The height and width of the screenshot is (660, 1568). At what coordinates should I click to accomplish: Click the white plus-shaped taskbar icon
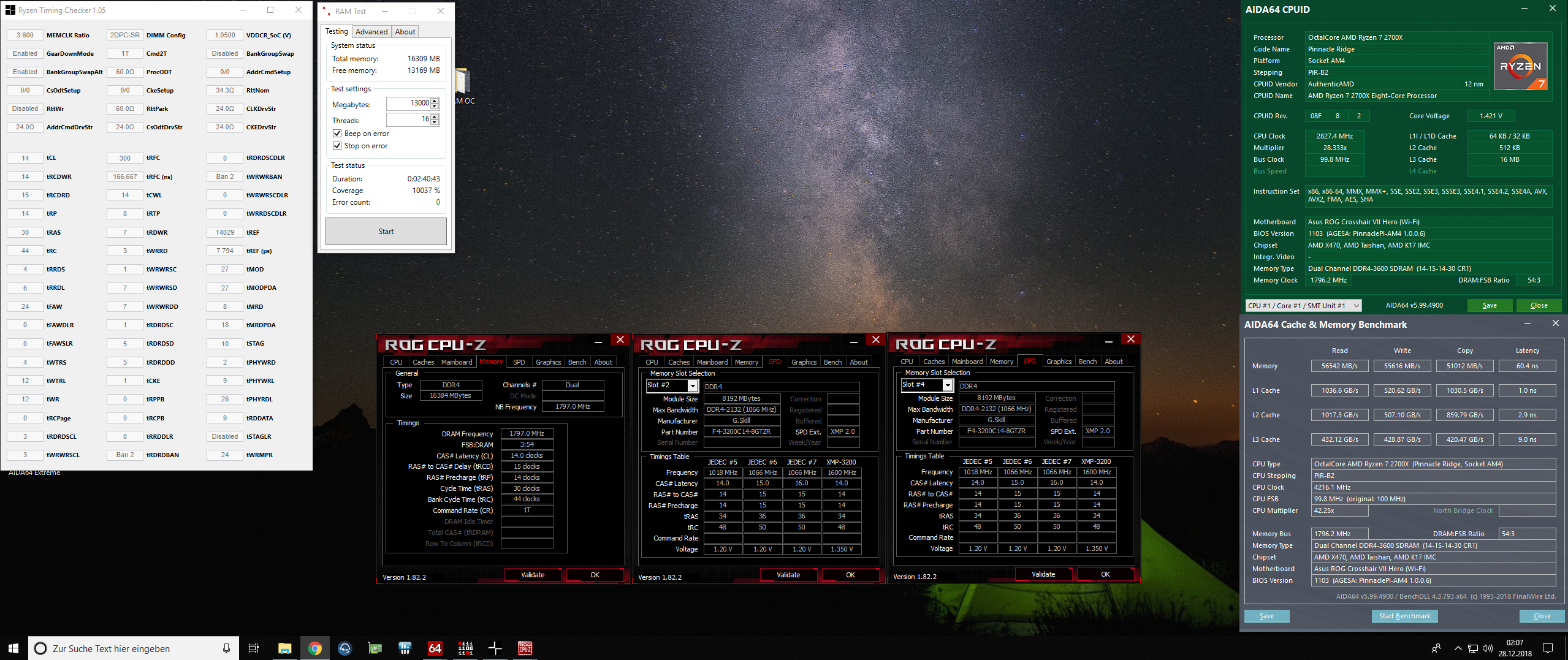[495, 648]
